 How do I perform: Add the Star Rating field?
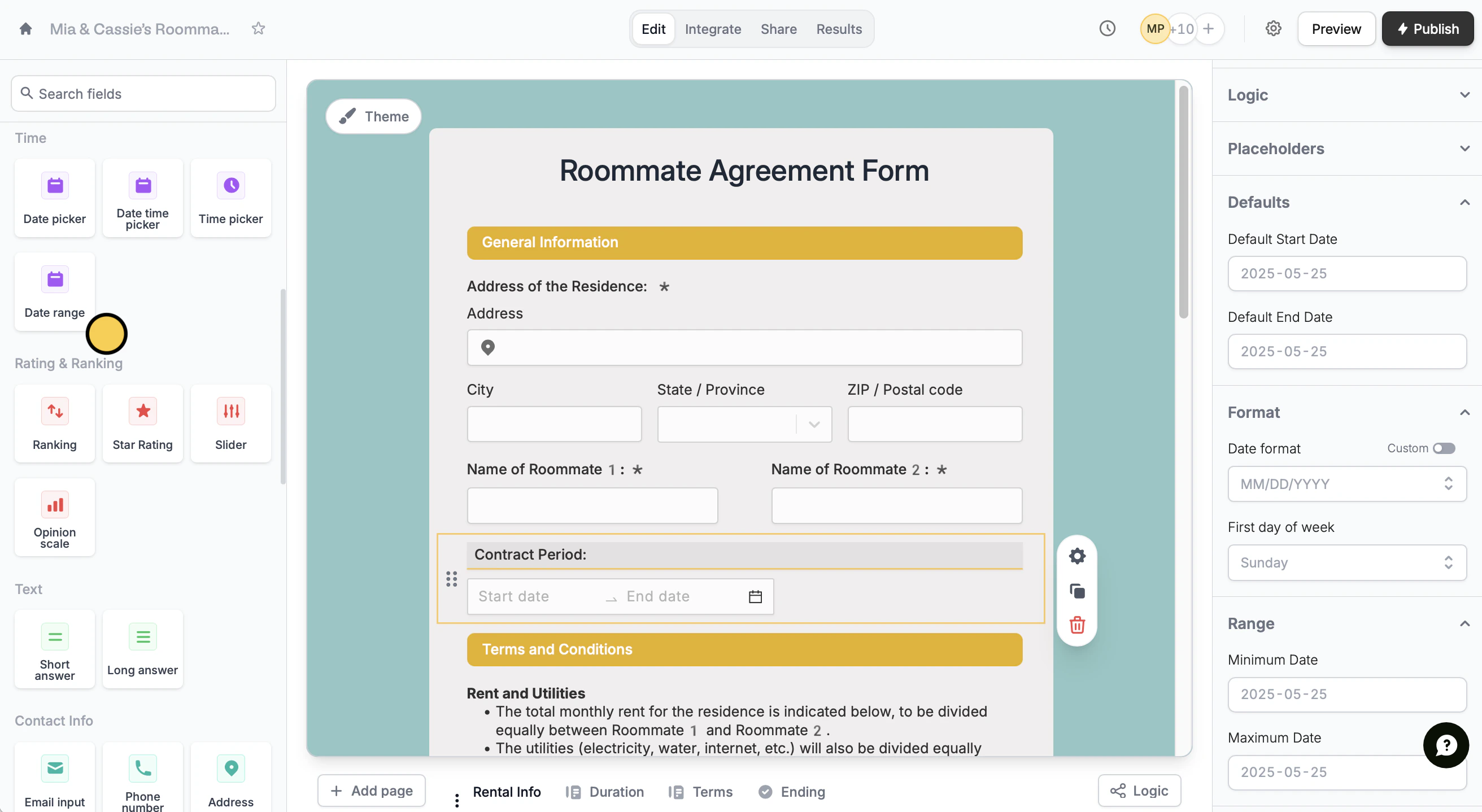tap(143, 424)
